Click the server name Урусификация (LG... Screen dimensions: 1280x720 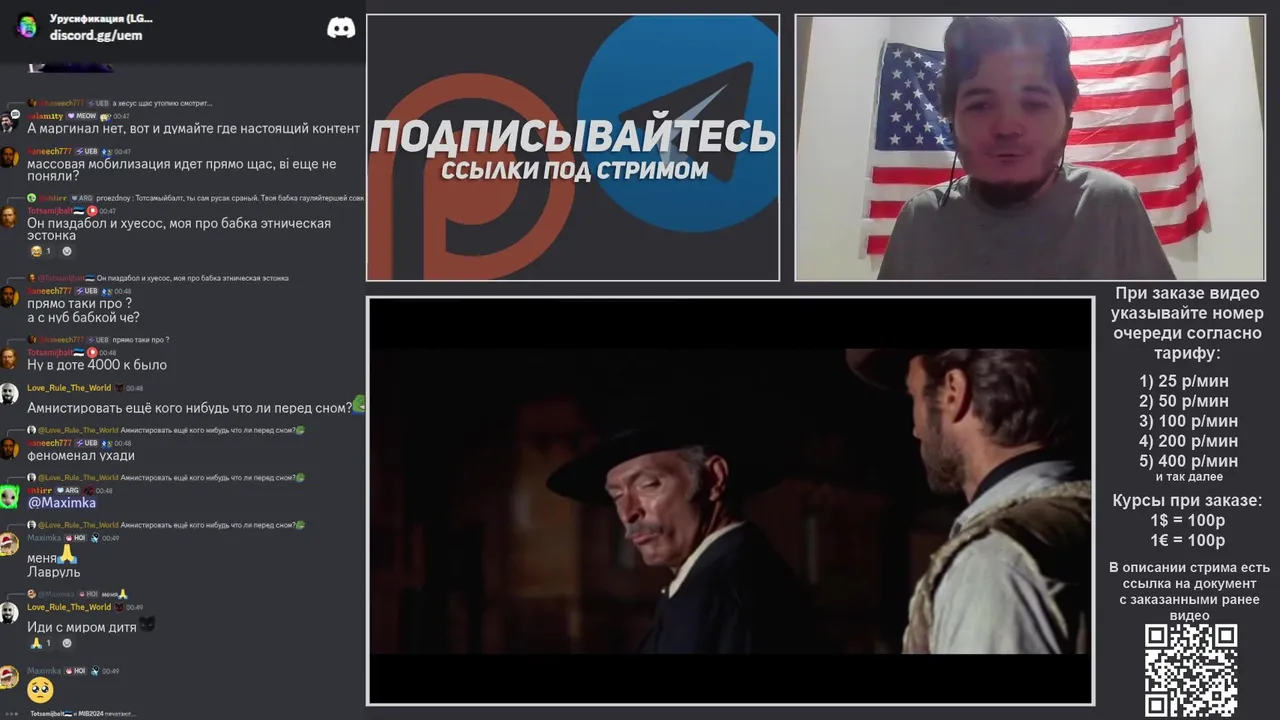[101, 18]
